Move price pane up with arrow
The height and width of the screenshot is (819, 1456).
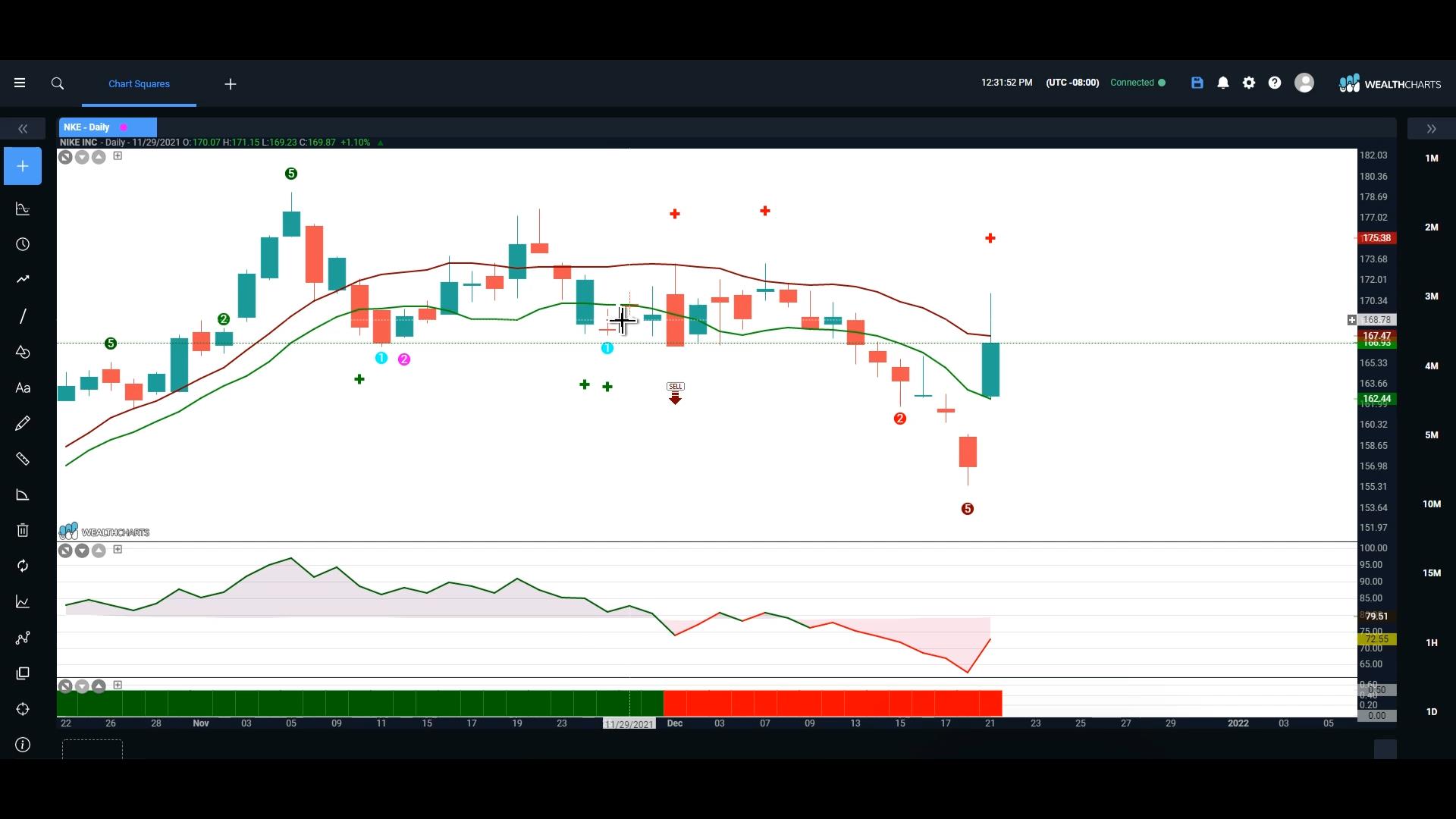(x=99, y=157)
